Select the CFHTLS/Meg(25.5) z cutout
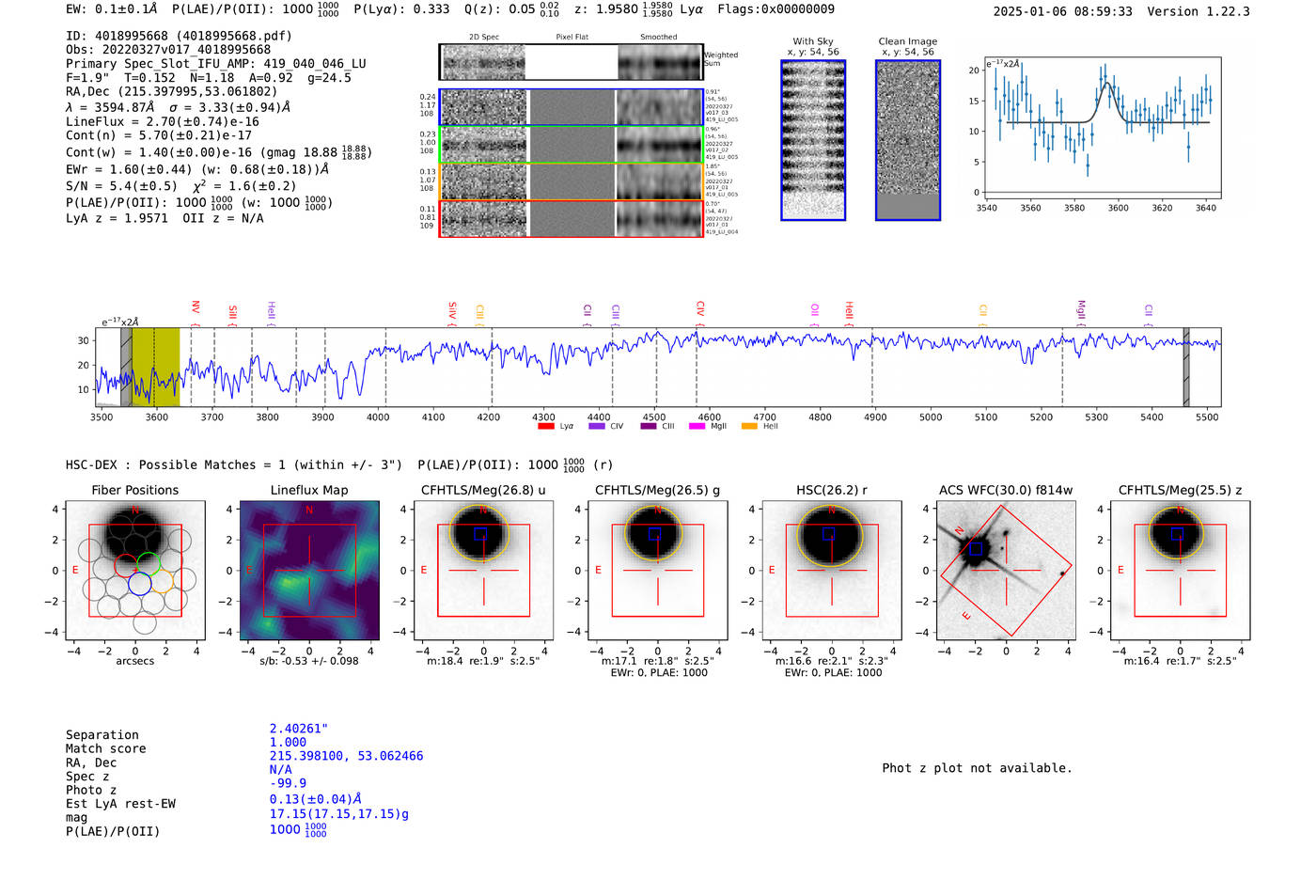1316x896 pixels. pyautogui.click(x=1181, y=571)
